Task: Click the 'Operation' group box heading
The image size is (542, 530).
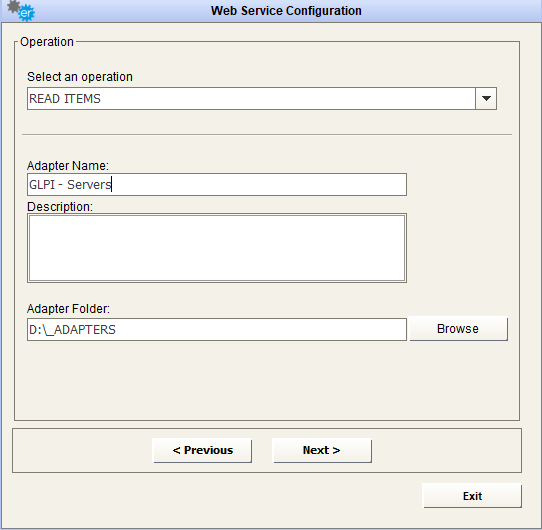Action: click(47, 42)
